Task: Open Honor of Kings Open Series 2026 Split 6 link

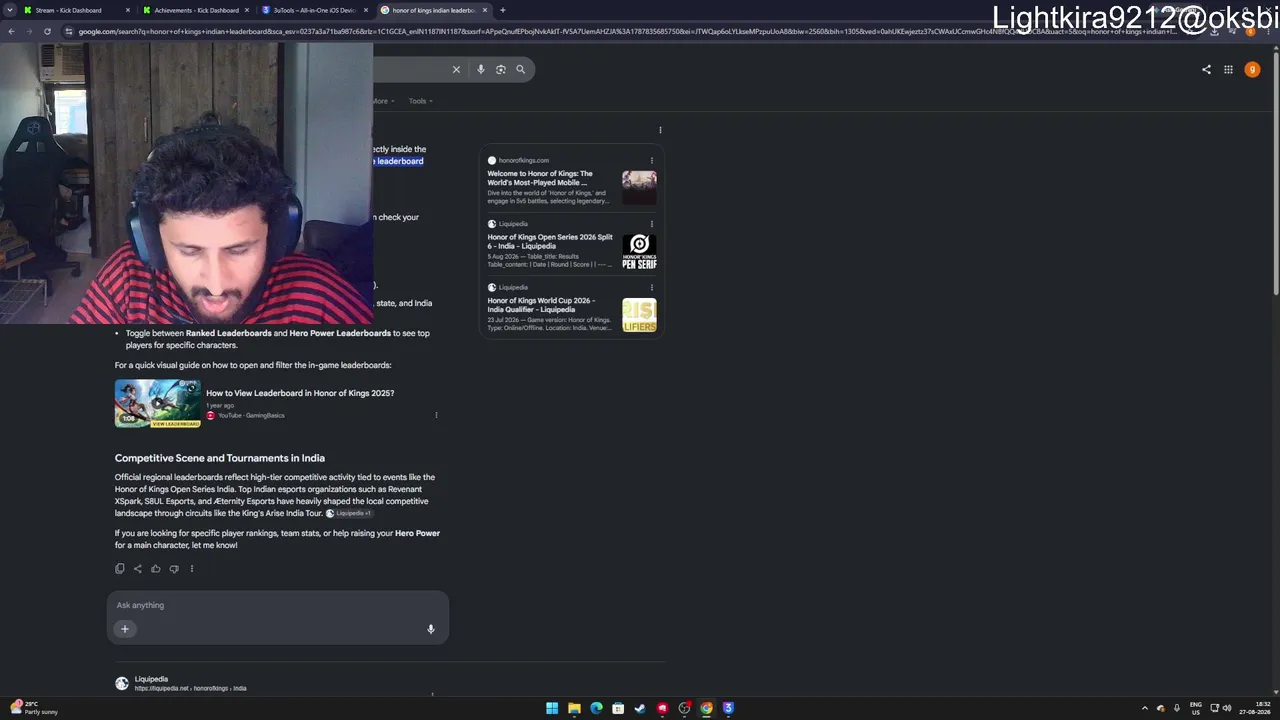Action: [550, 241]
